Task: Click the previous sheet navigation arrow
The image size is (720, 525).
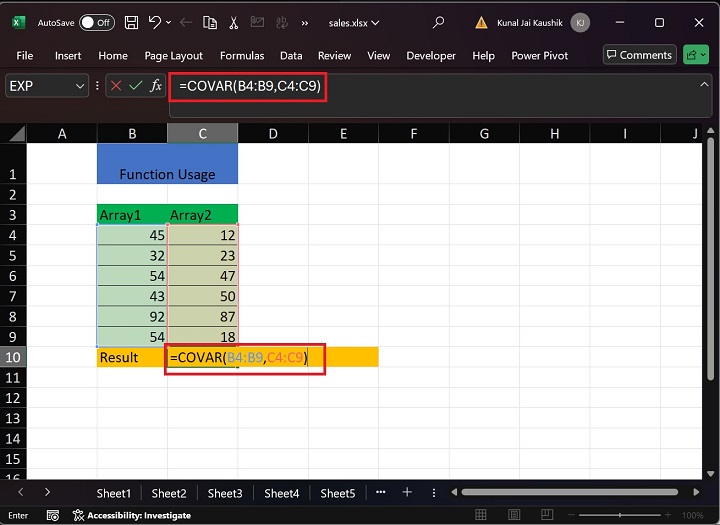Action: [21, 492]
